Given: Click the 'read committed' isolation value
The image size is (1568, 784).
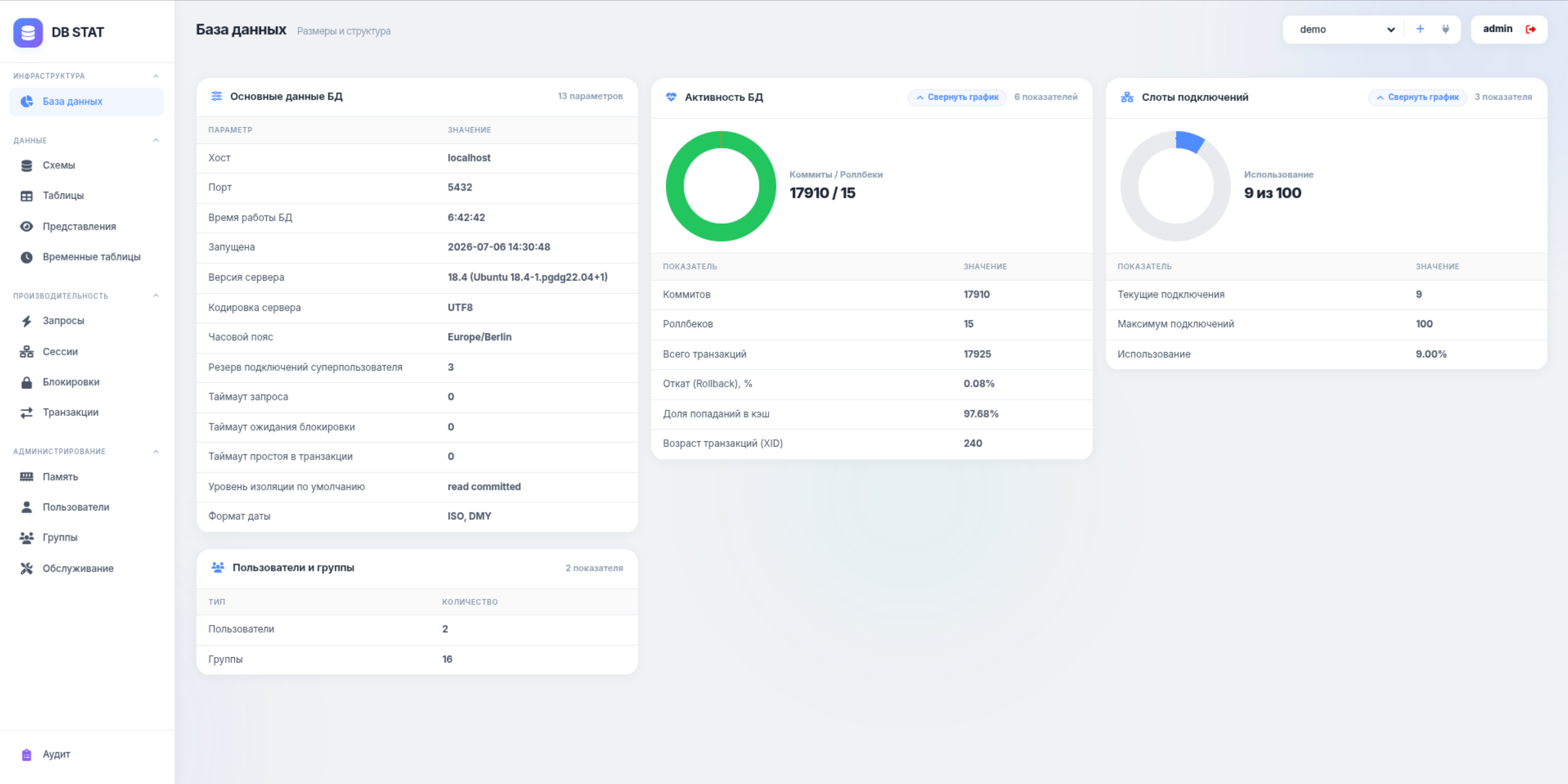Looking at the screenshot, I should tap(484, 487).
